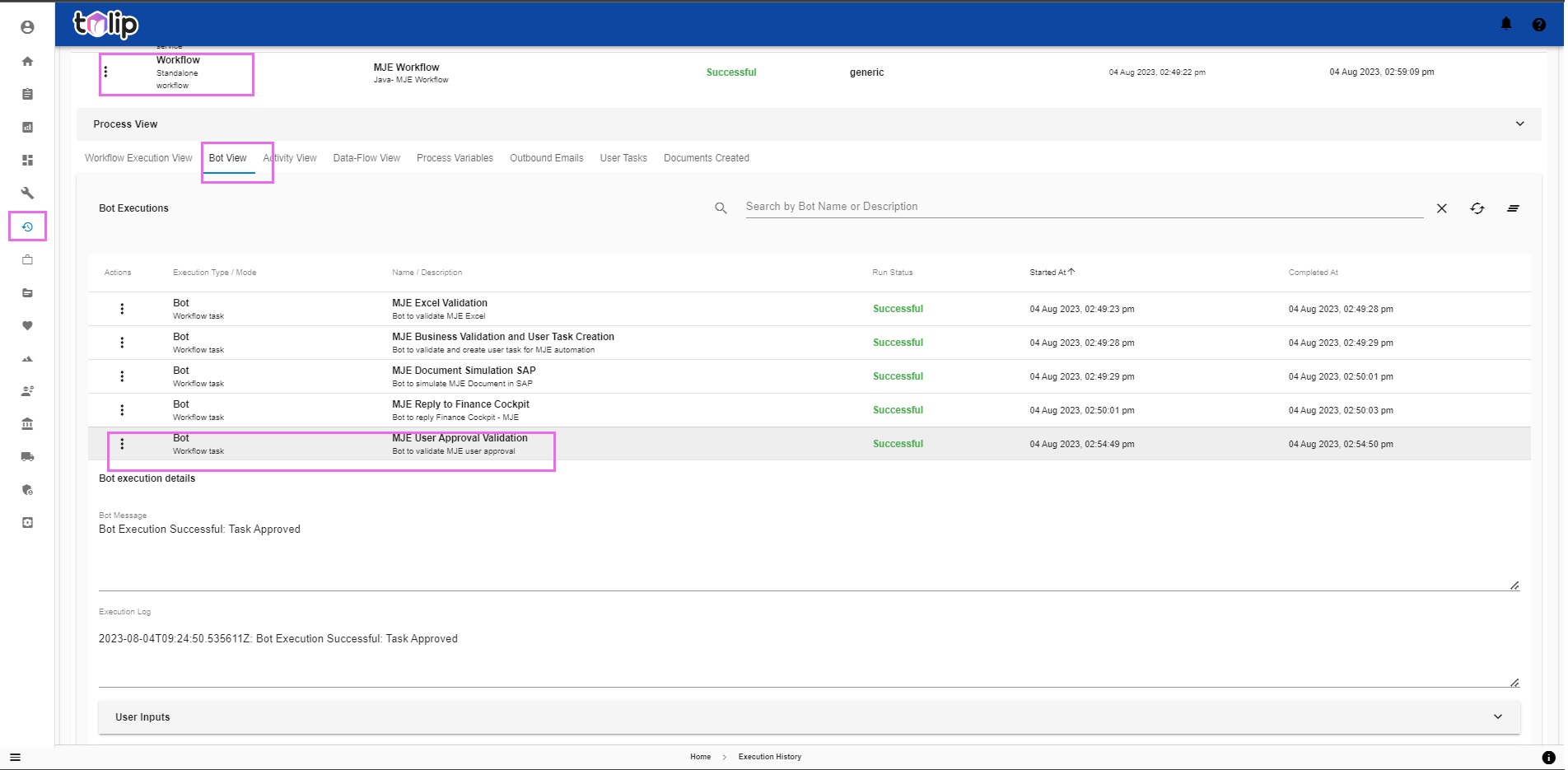Collapse the Process View panel chevron
Viewport: 1568px width, 770px height.
(x=1519, y=124)
